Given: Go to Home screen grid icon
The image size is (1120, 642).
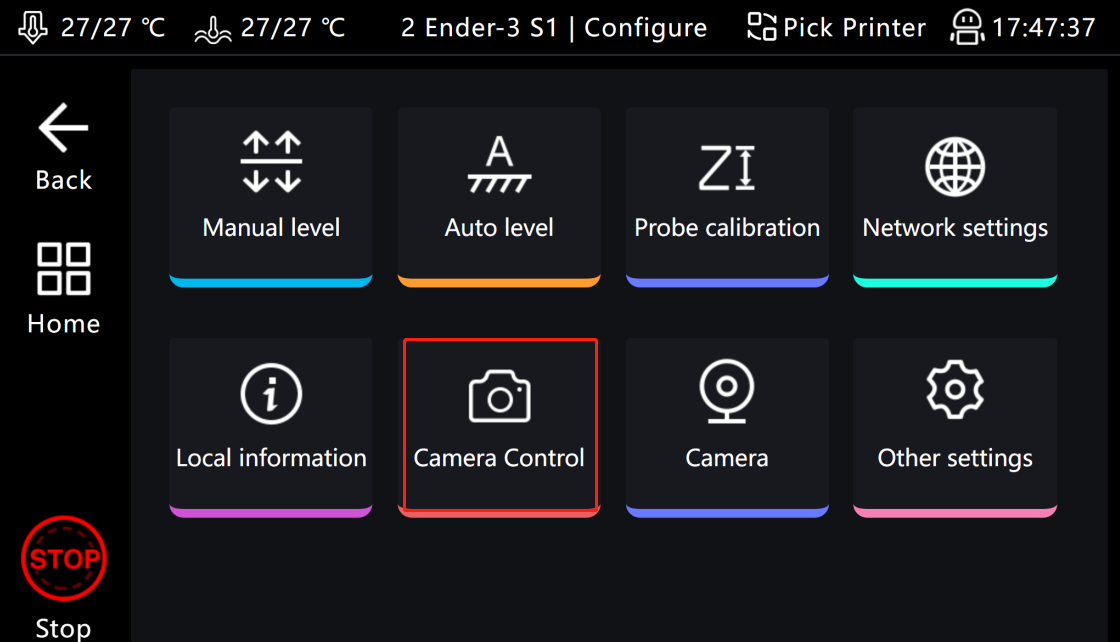Looking at the screenshot, I should pos(63,269).
